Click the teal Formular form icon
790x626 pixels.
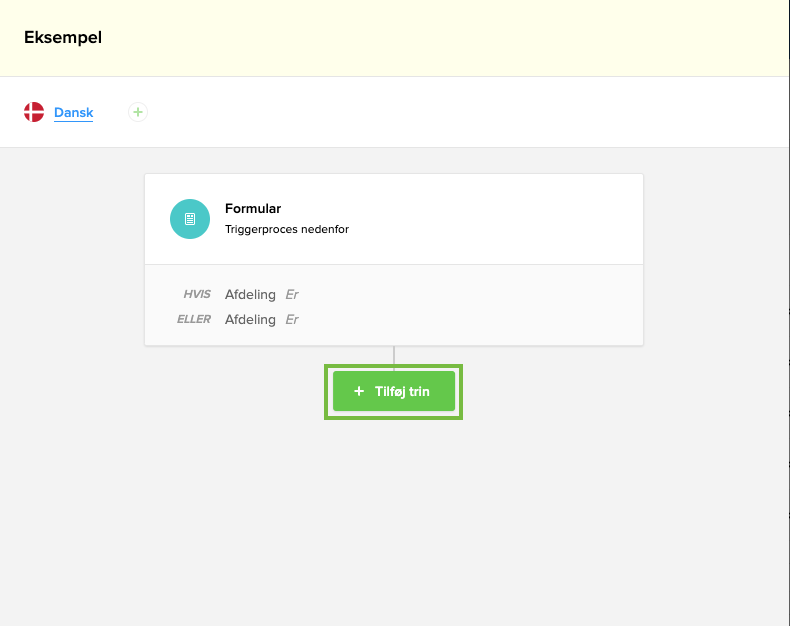coord(189,219)
